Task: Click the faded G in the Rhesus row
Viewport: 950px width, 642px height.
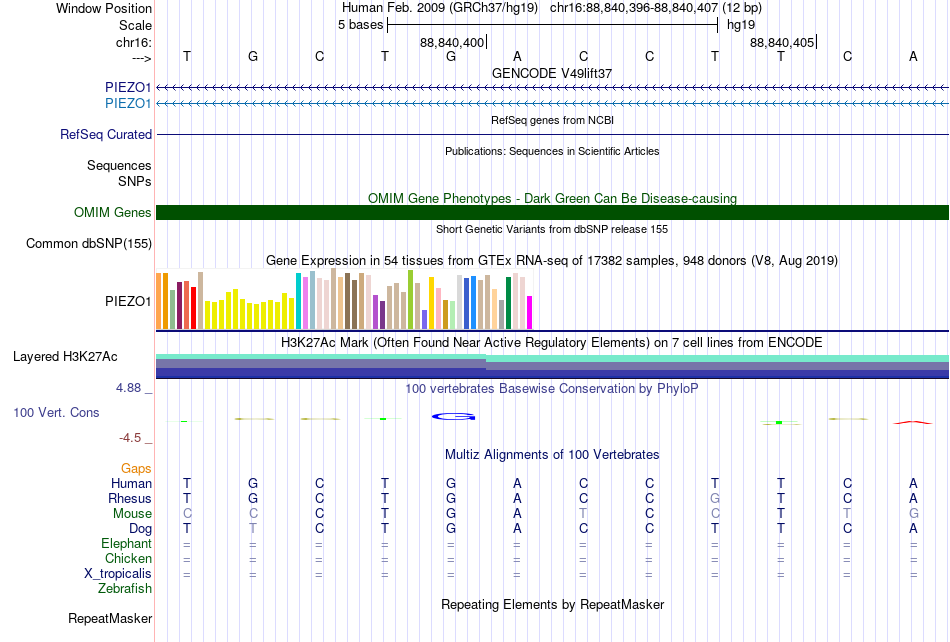Action: [715, 498]
